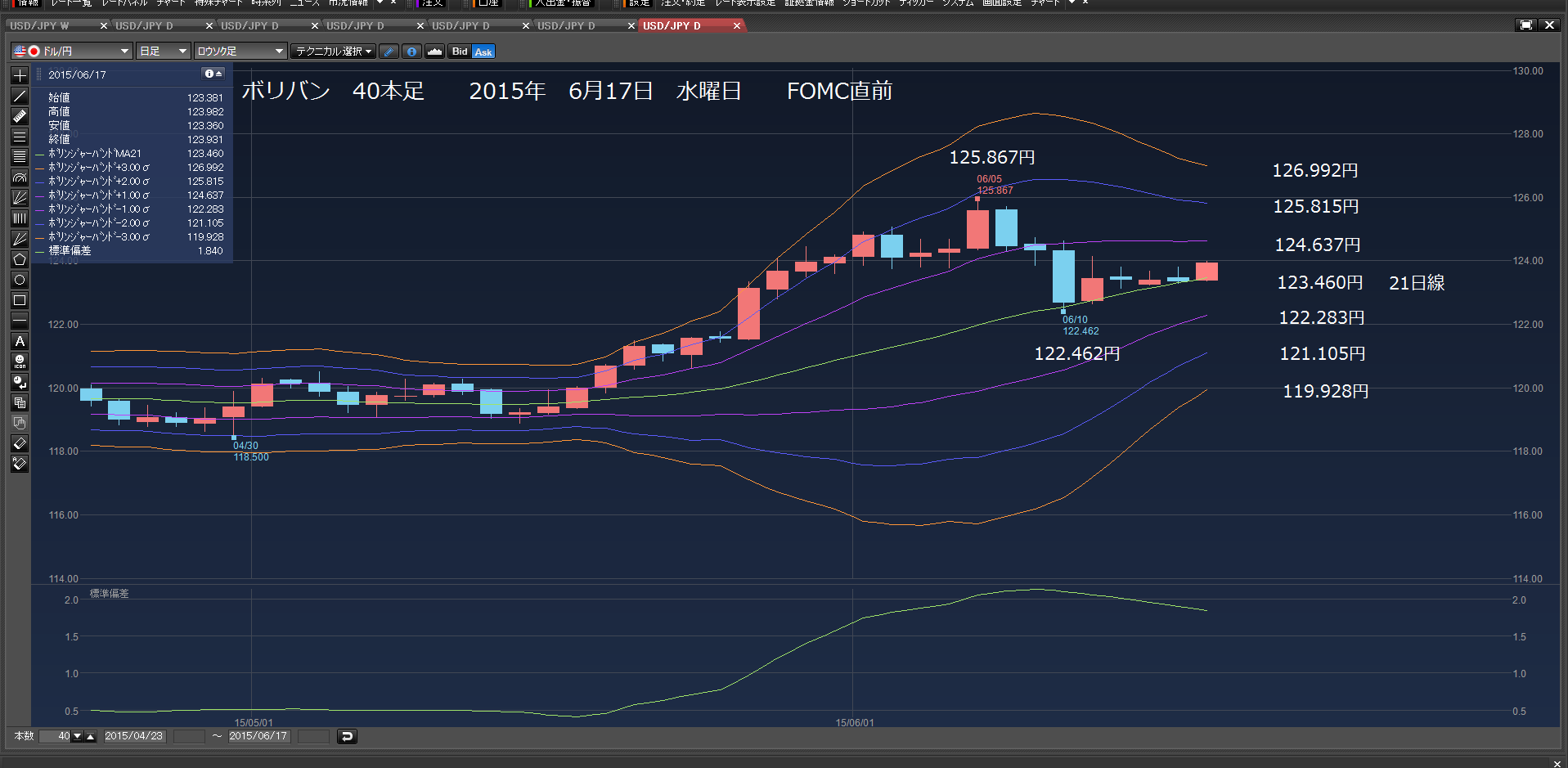Click the 標準偏差 sub-chart label
This screenshot has height=768, width=1568.
coord(109,594)
